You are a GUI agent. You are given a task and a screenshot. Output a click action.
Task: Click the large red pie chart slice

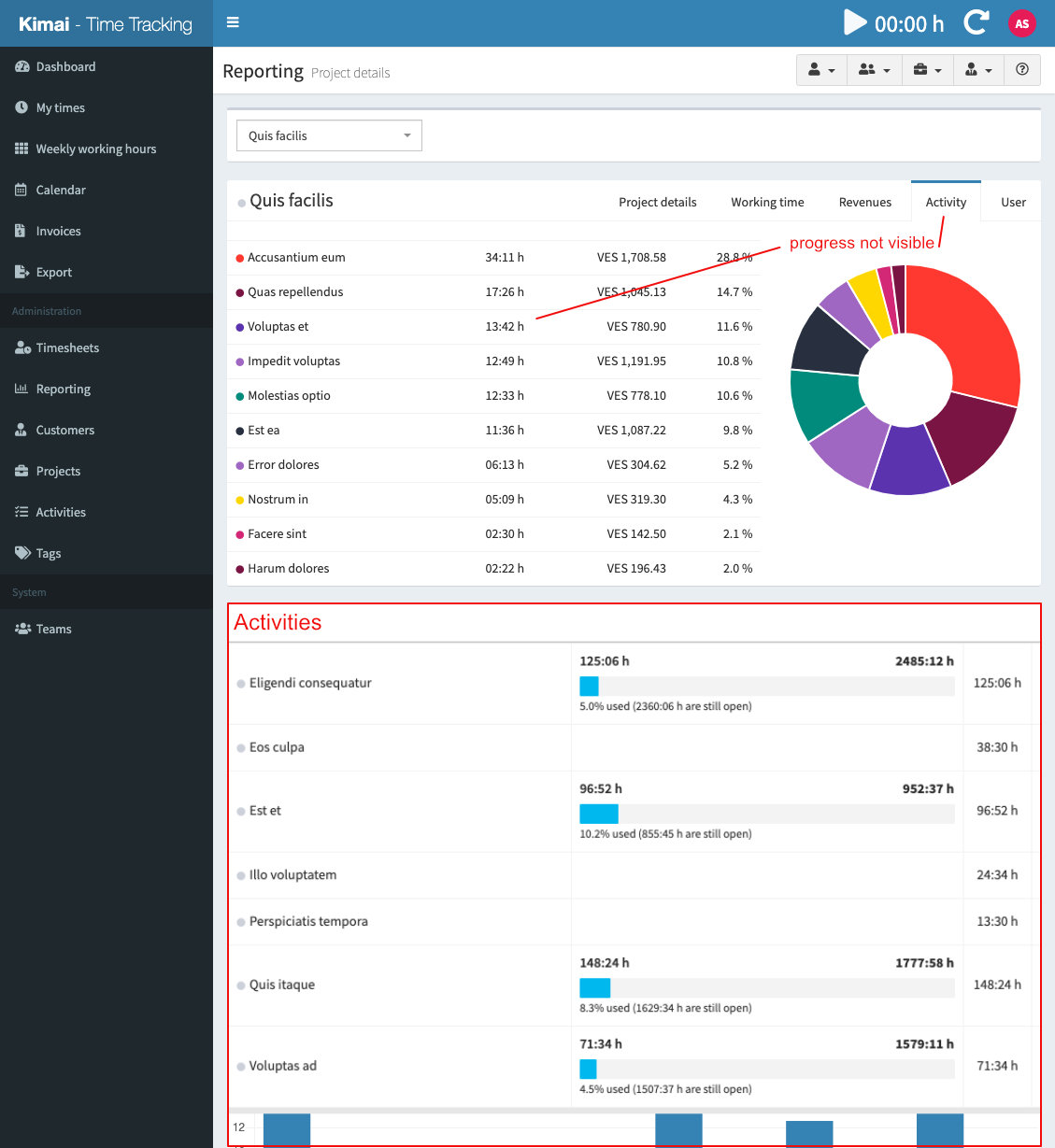(x=972, y=327)
